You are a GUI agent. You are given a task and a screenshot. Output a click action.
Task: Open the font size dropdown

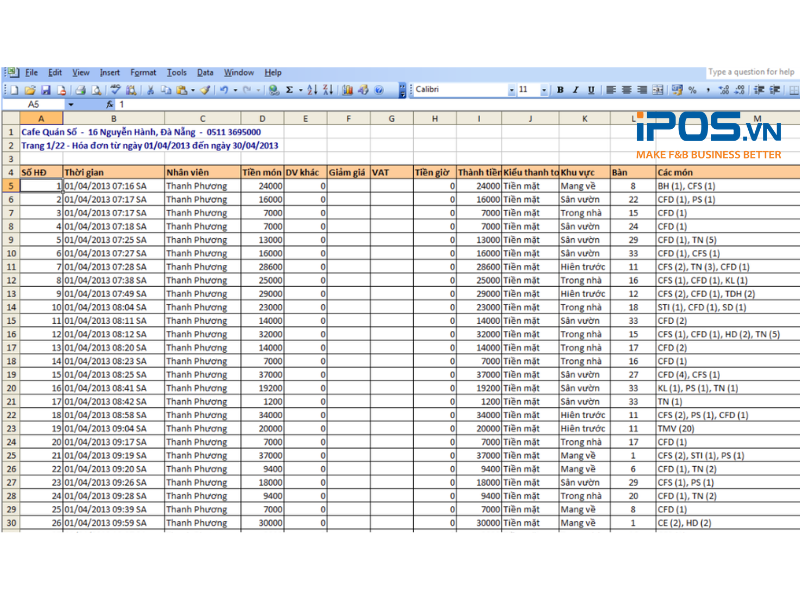pos(542,90)
